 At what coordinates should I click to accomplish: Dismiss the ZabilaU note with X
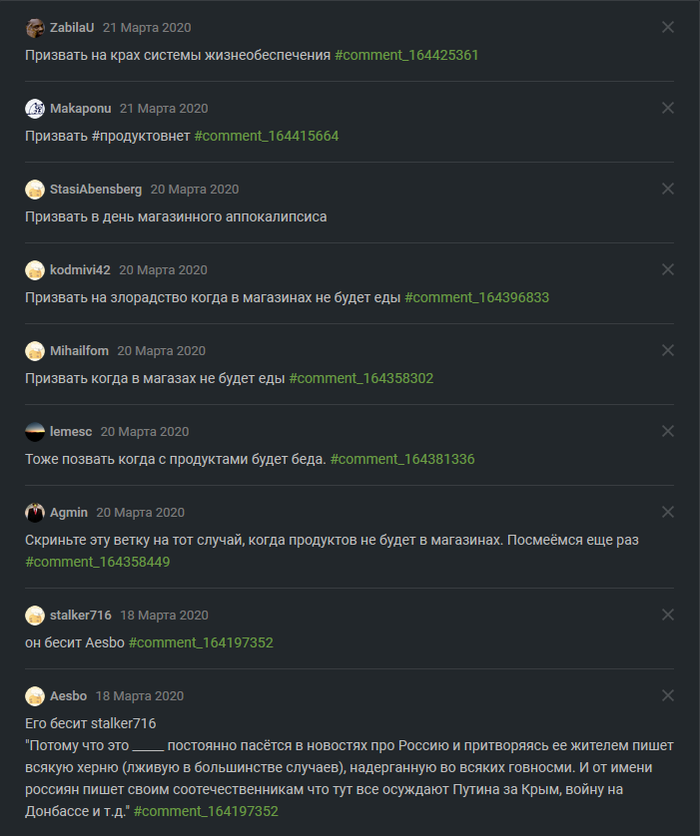tap(668, 28)
